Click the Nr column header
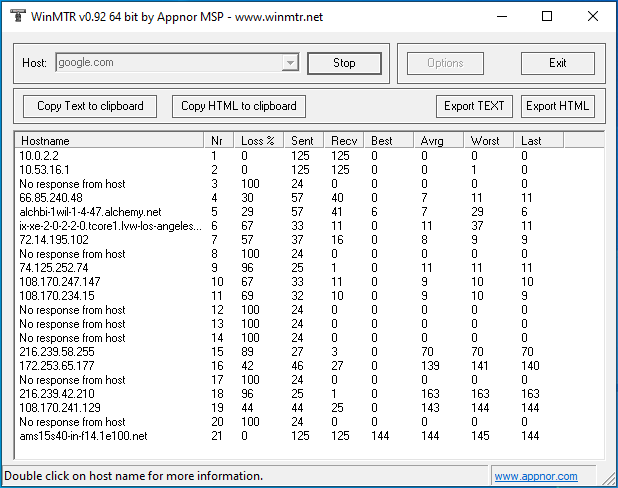This screenshot has width=618, height=488. click(219, 141)
